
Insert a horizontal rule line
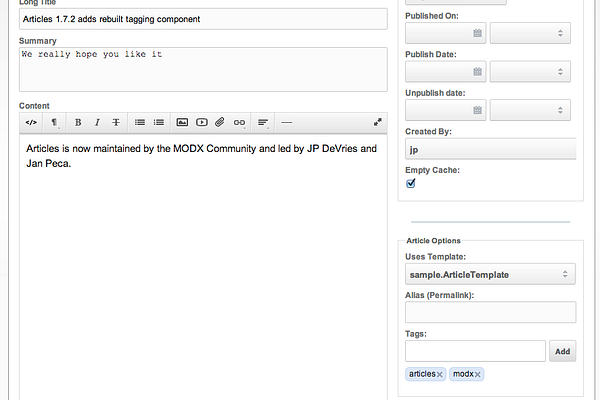[287, 122]
